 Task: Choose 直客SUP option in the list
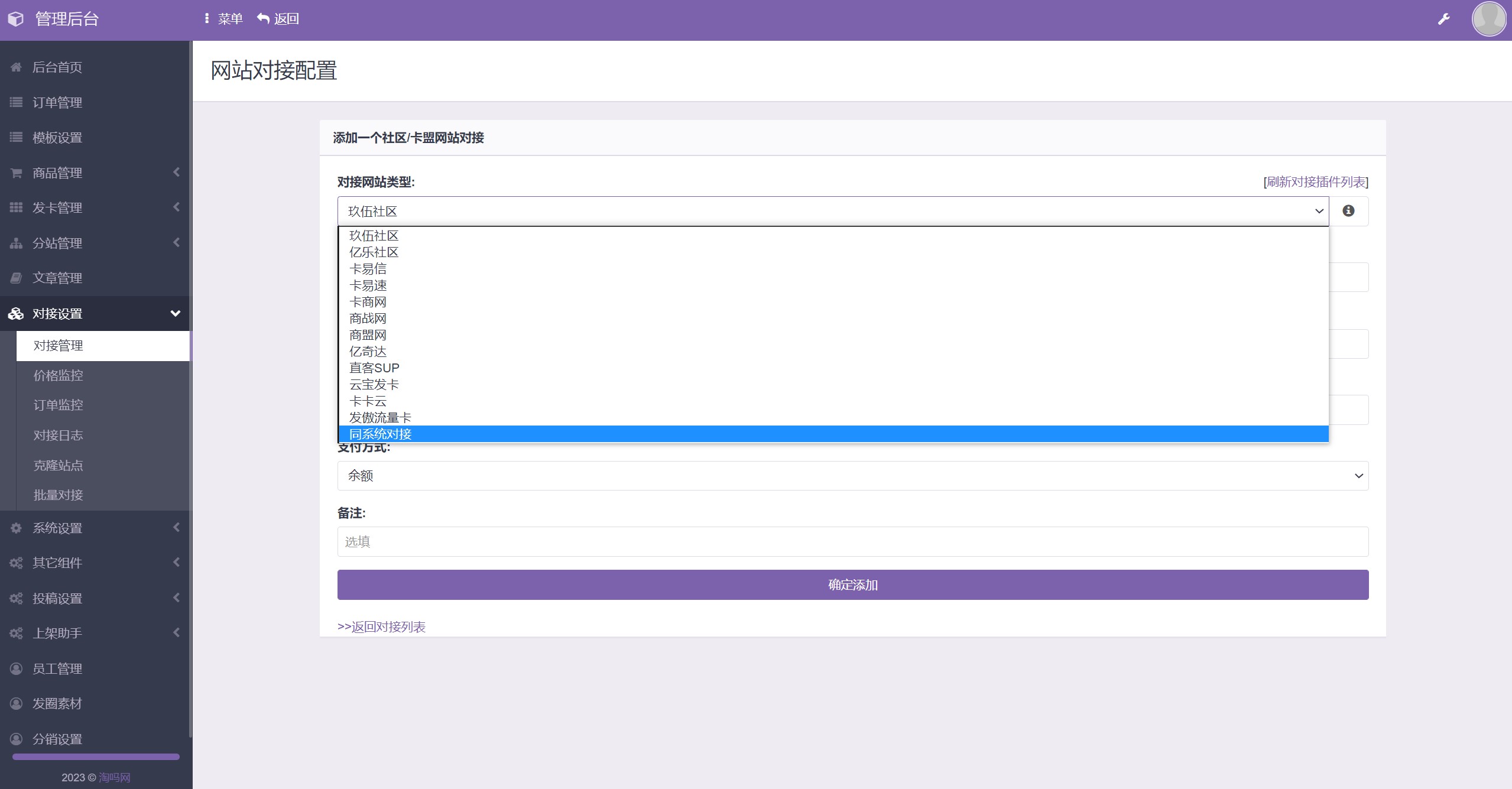(x=374, y=368)
